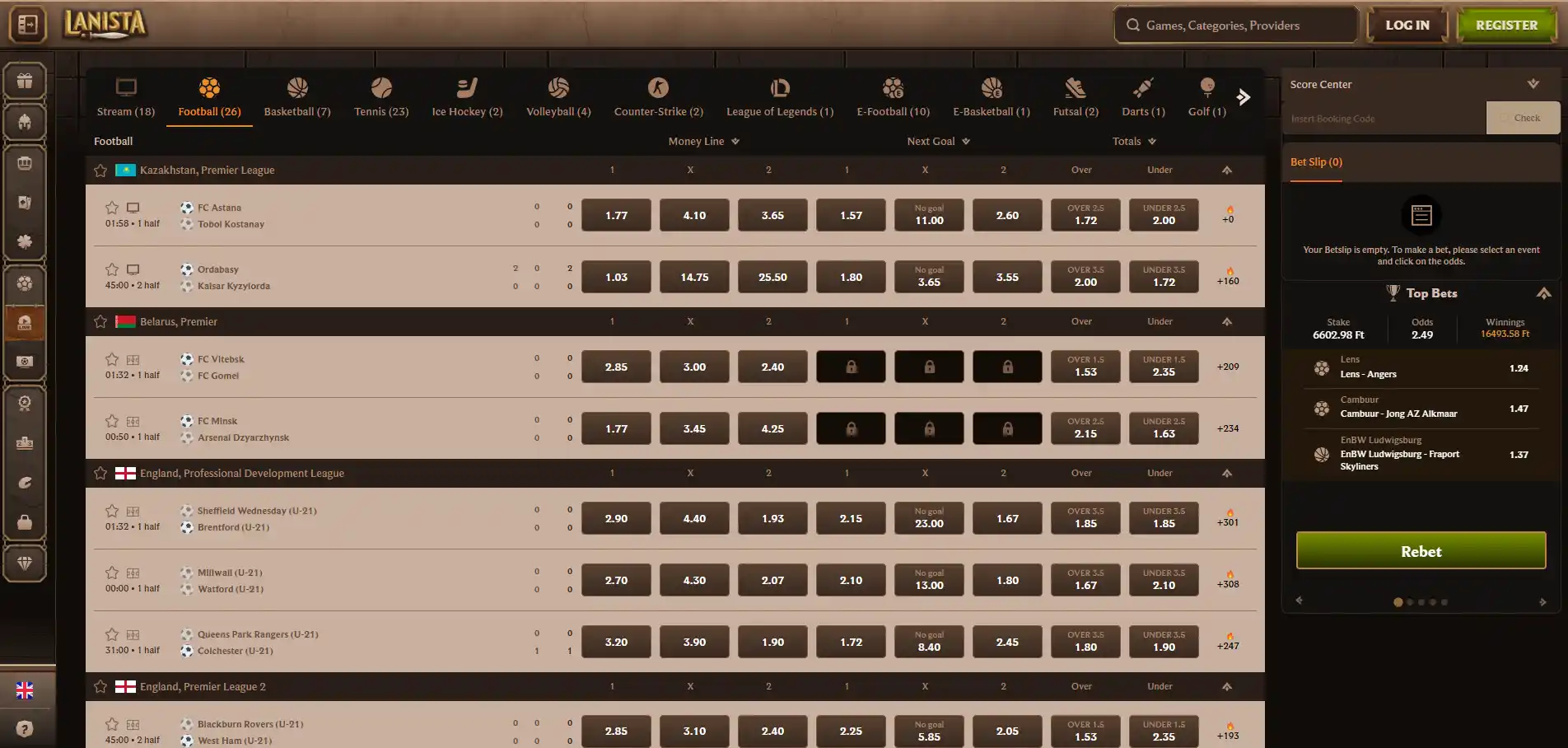
Task: Collapse the Top Bets panel
Action: 1544,293
